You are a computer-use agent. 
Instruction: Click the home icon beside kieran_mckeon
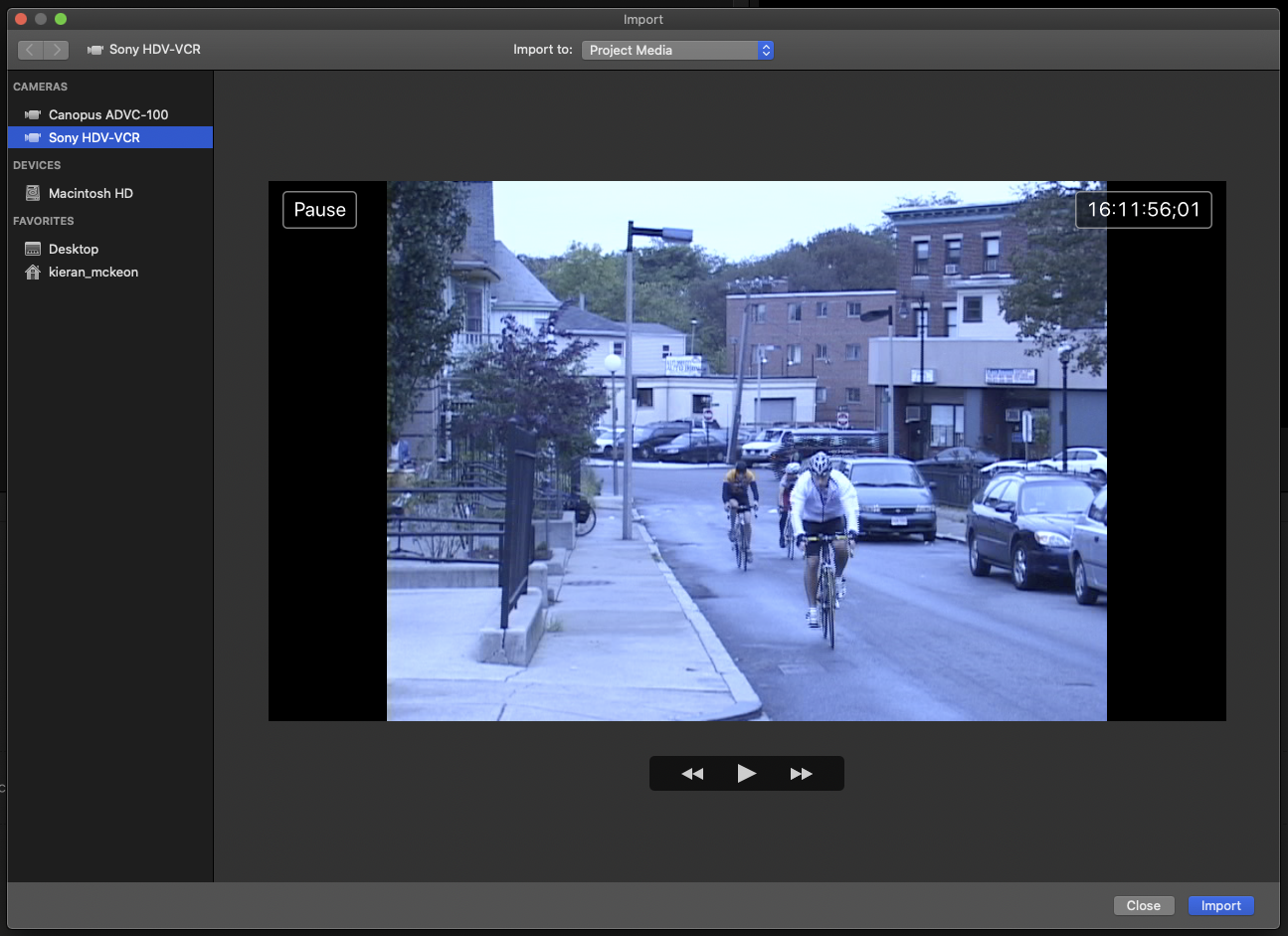(33, 272)
